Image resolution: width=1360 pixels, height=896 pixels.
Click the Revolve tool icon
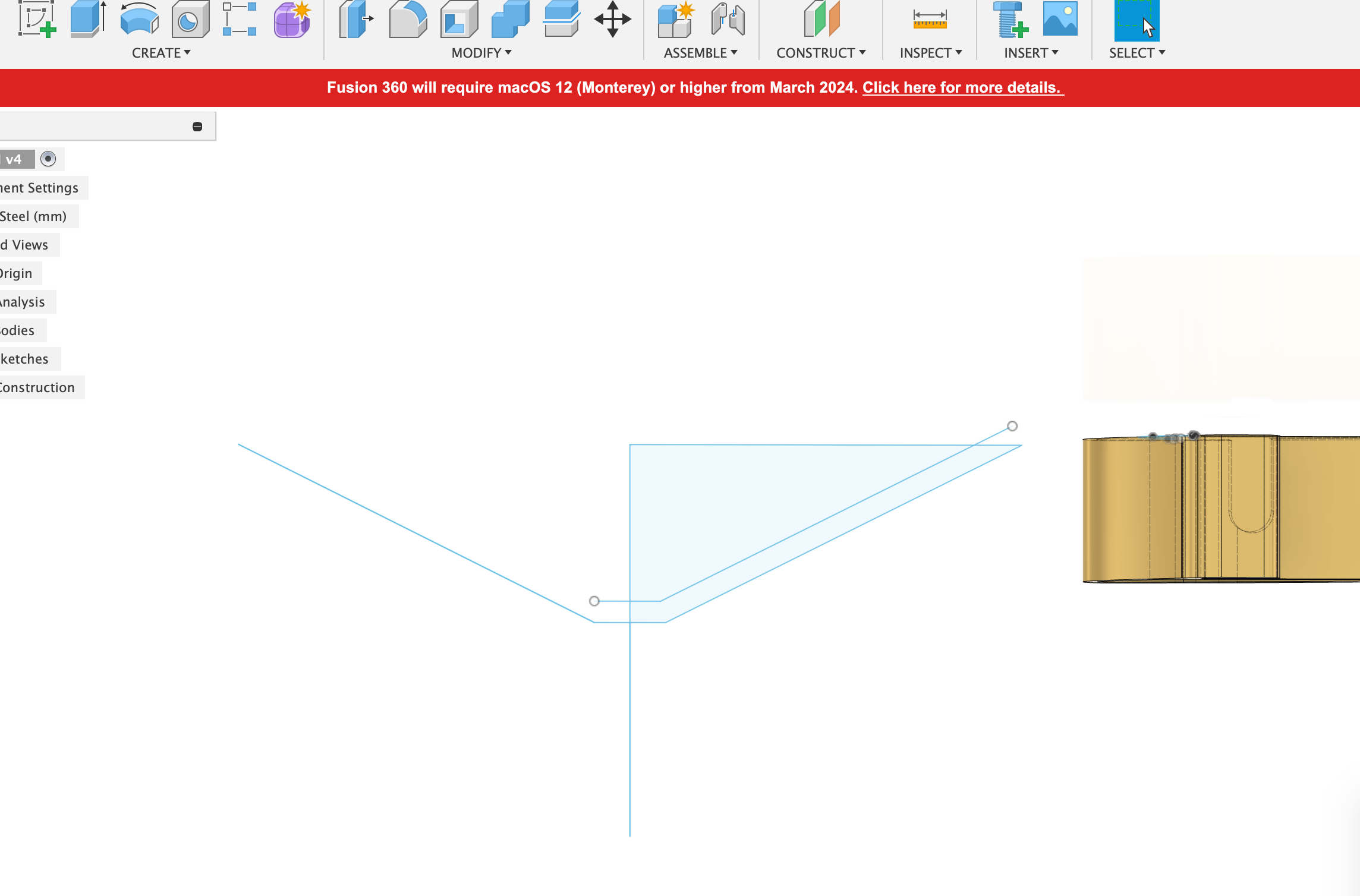click(x=139, y=19)
